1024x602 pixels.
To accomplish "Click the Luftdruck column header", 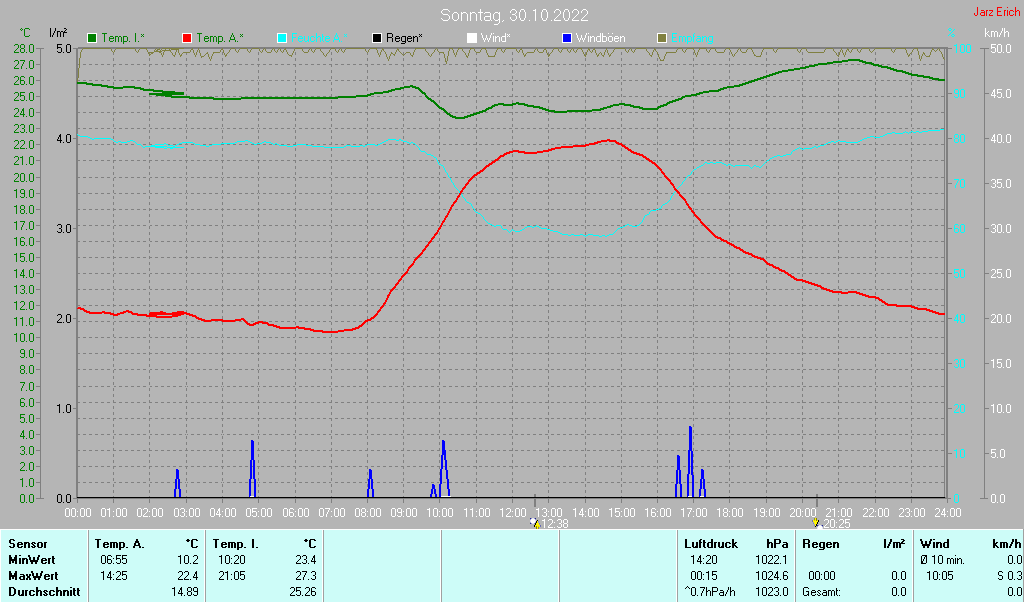I will 711,544.
